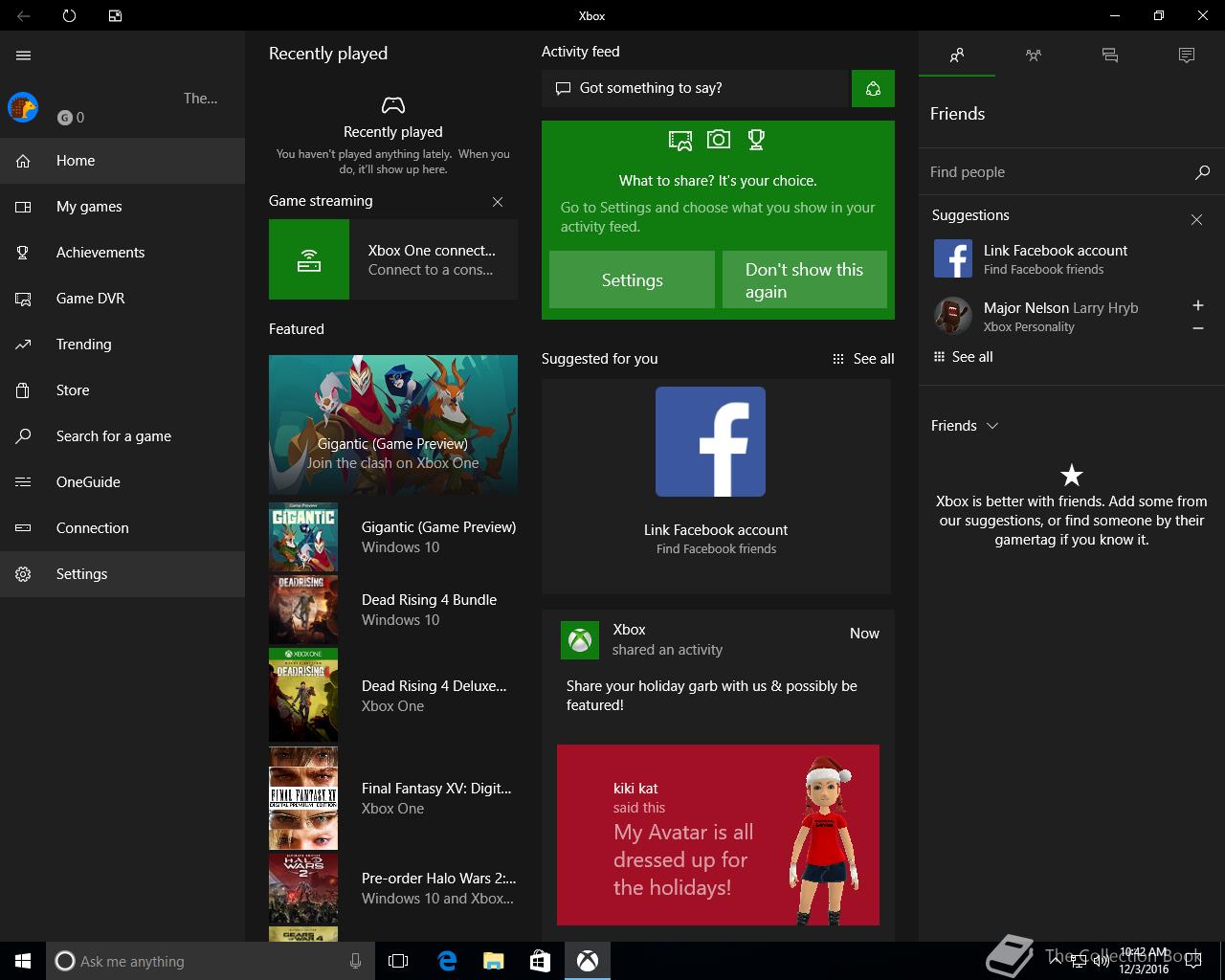Open Settings in sidebar
1225x980 pixels.
pos(122,574)
